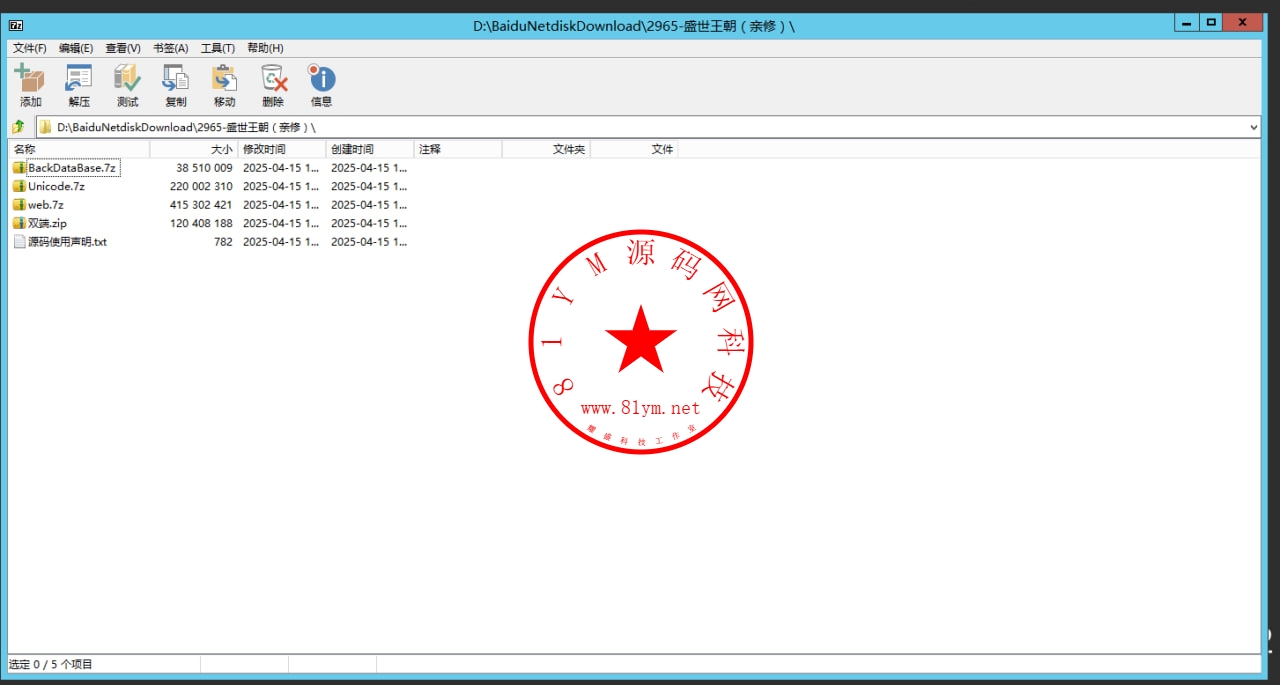Click the Test (测试) toolbar icon
This screenshot has height=685, width=1280.
pos(127,79)
